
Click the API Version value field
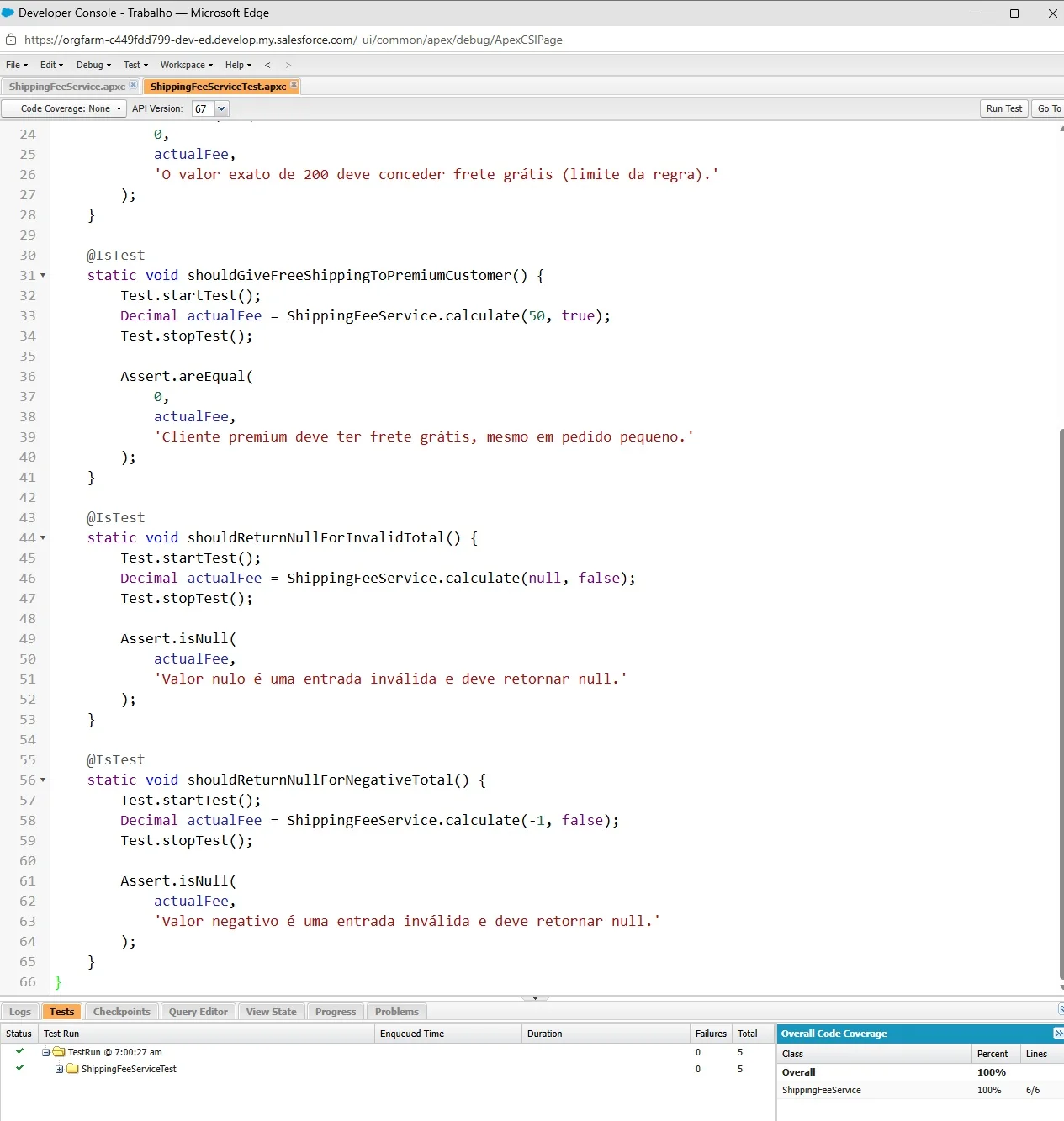(x=204, y=108)
